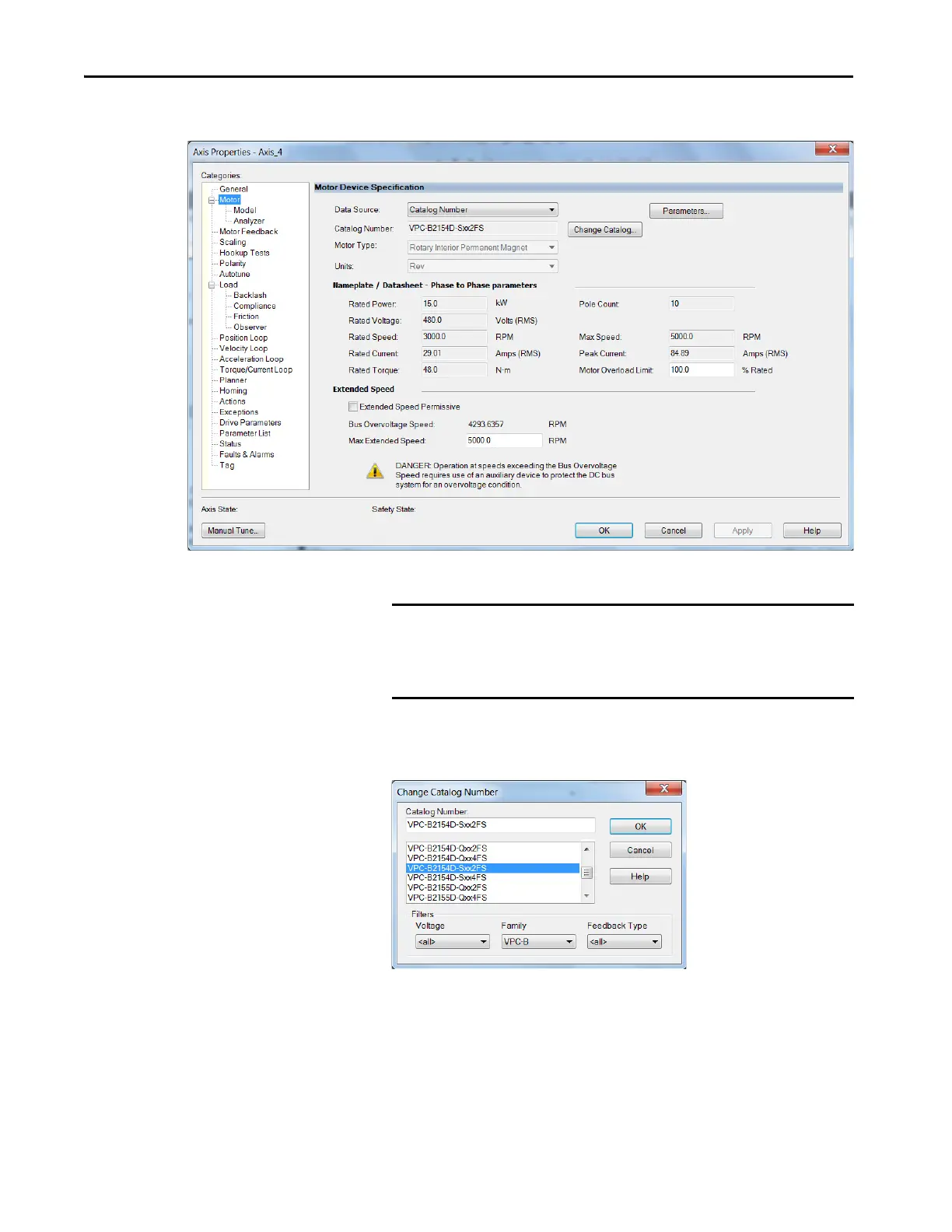Select Observer under Load
The width and height of the screenshot is (952, 1232).
[250, 327]
